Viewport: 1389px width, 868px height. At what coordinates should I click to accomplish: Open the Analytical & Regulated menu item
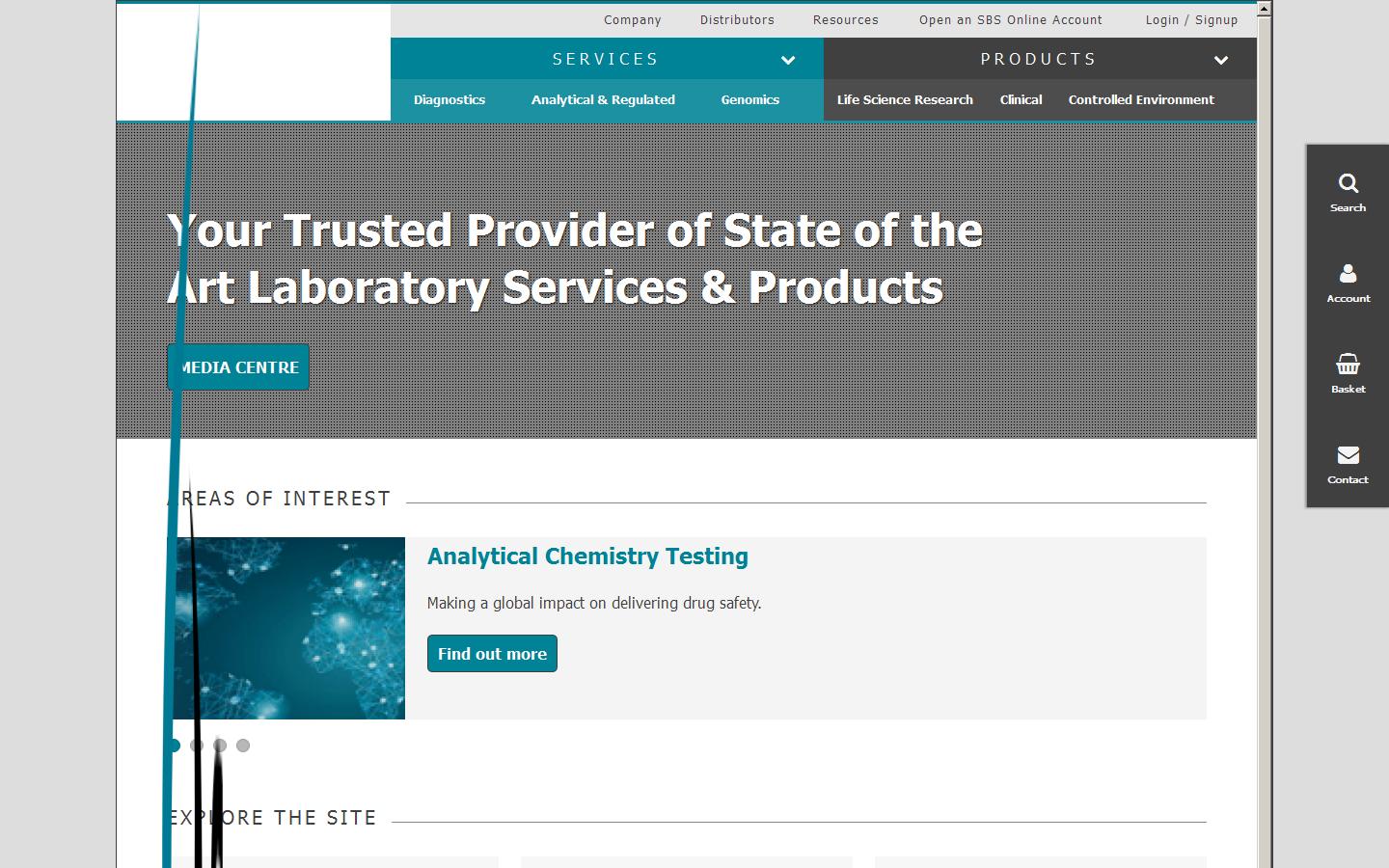[603, 99]
